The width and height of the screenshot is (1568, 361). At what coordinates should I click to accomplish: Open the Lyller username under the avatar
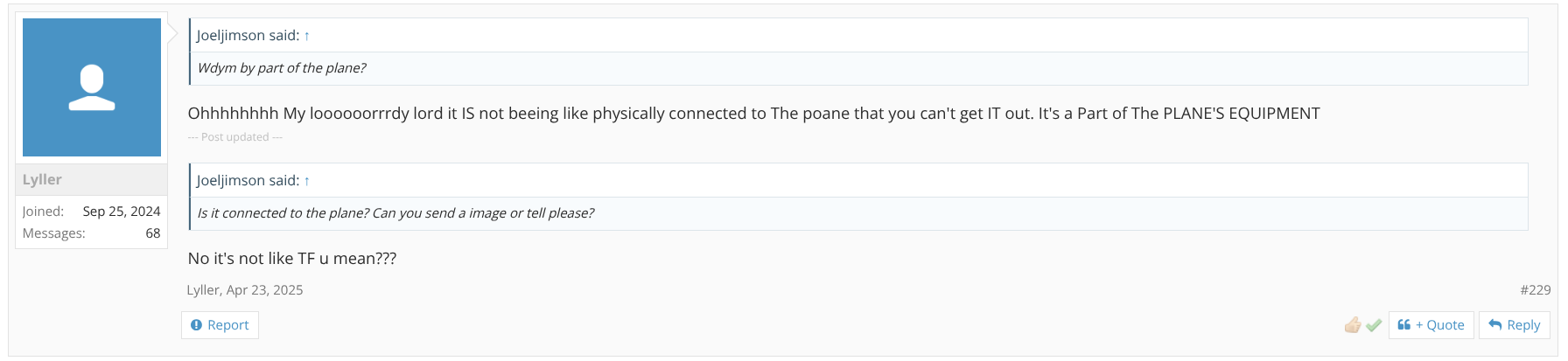[x=42, y=179]
